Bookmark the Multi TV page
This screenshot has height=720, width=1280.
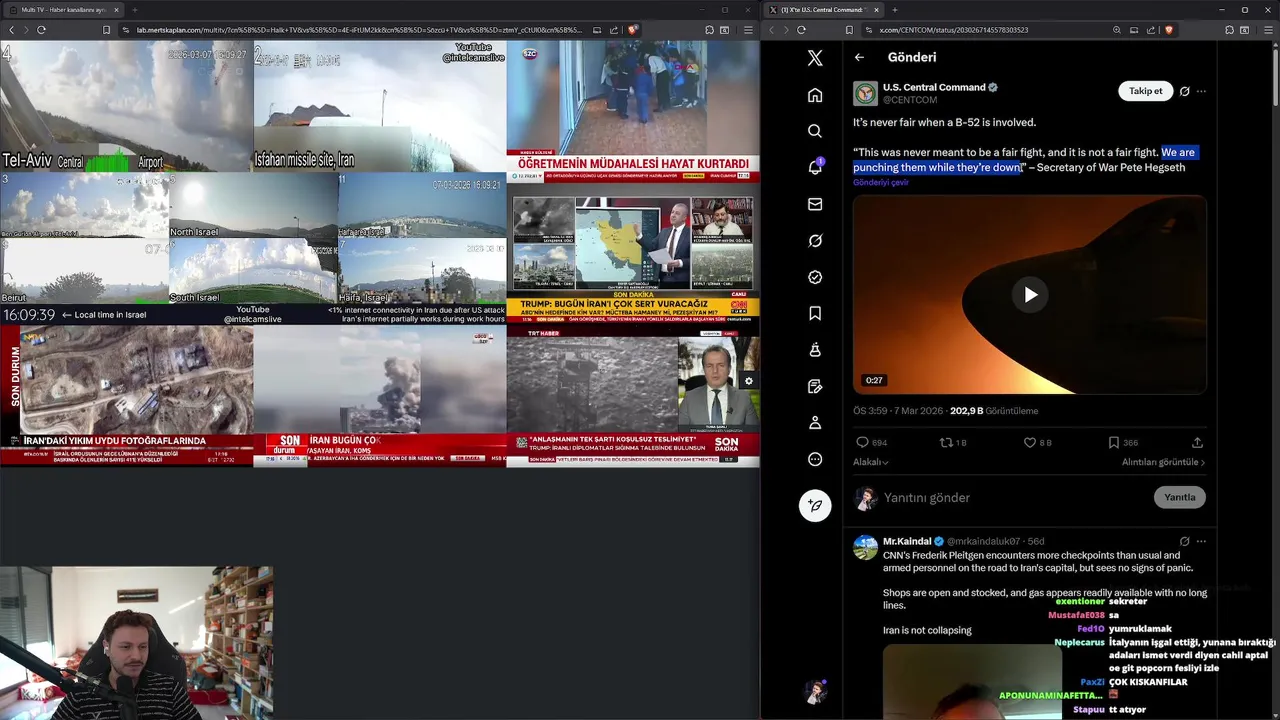(107, 30)
